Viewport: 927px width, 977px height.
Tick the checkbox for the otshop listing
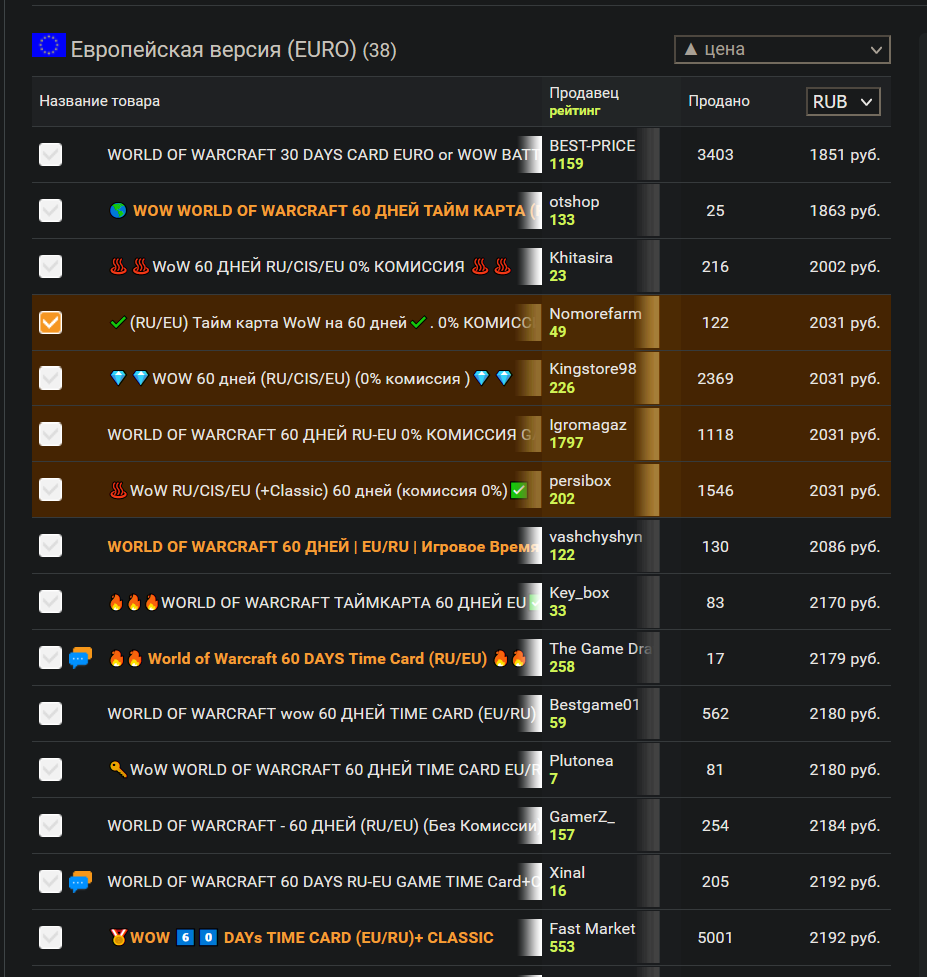pos(50,211)
